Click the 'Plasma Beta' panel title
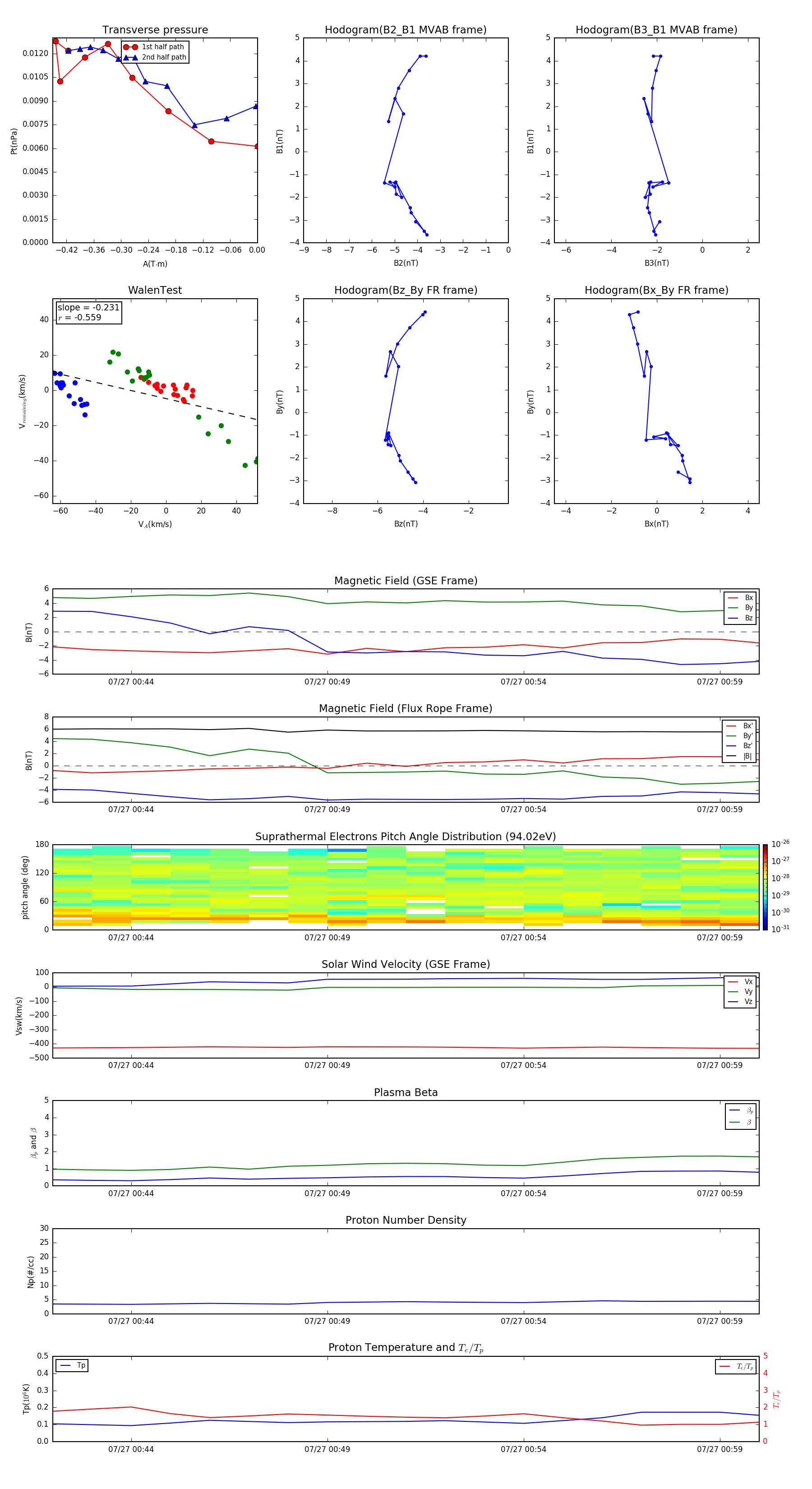This screenshot has height=1489, width=812. 406,1092
